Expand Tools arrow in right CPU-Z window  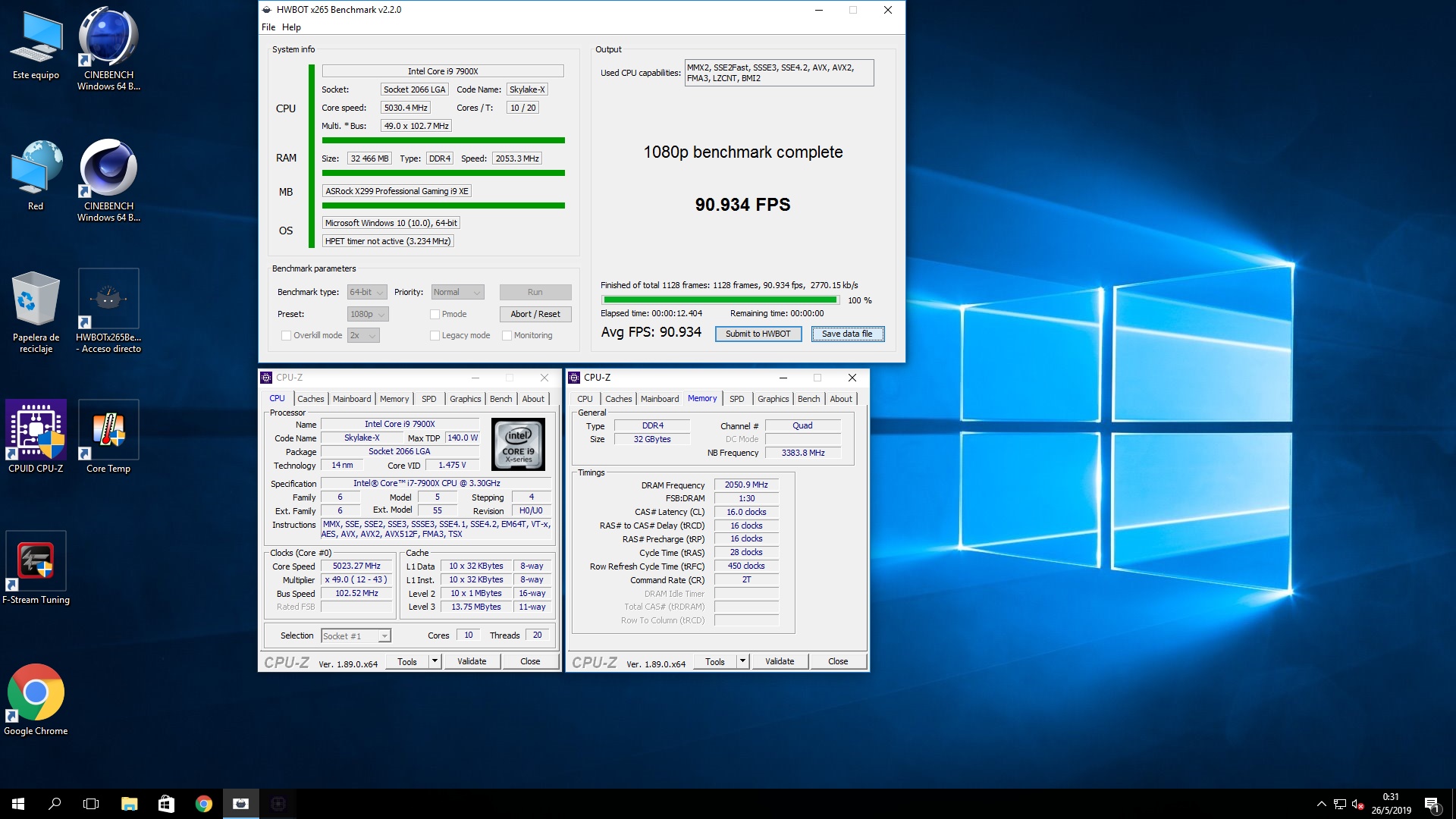742,661
